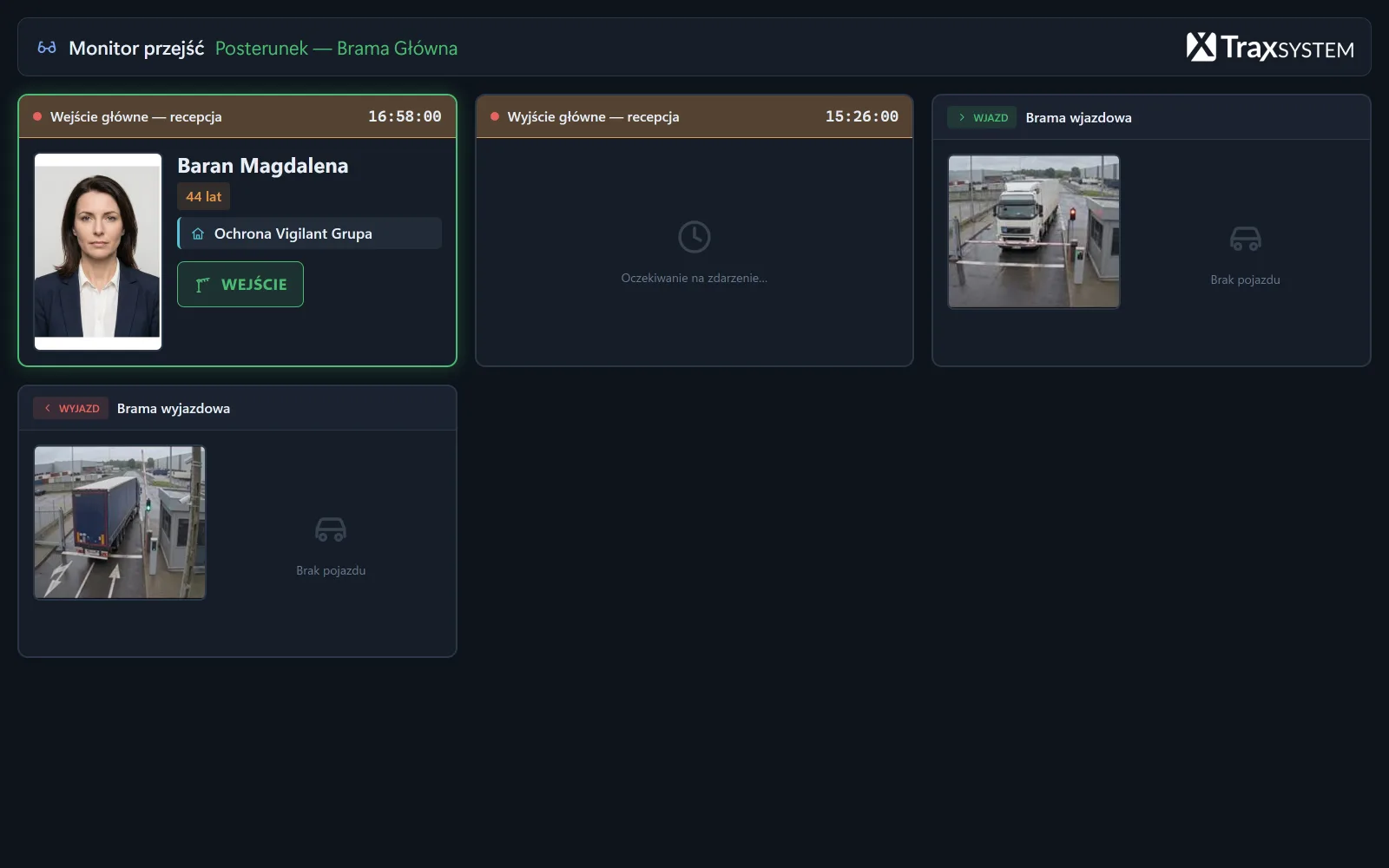This screenshot has width=1389, height=868.
Task: Click the Wejście główne — recepcja title
Action: pos(136,117)
